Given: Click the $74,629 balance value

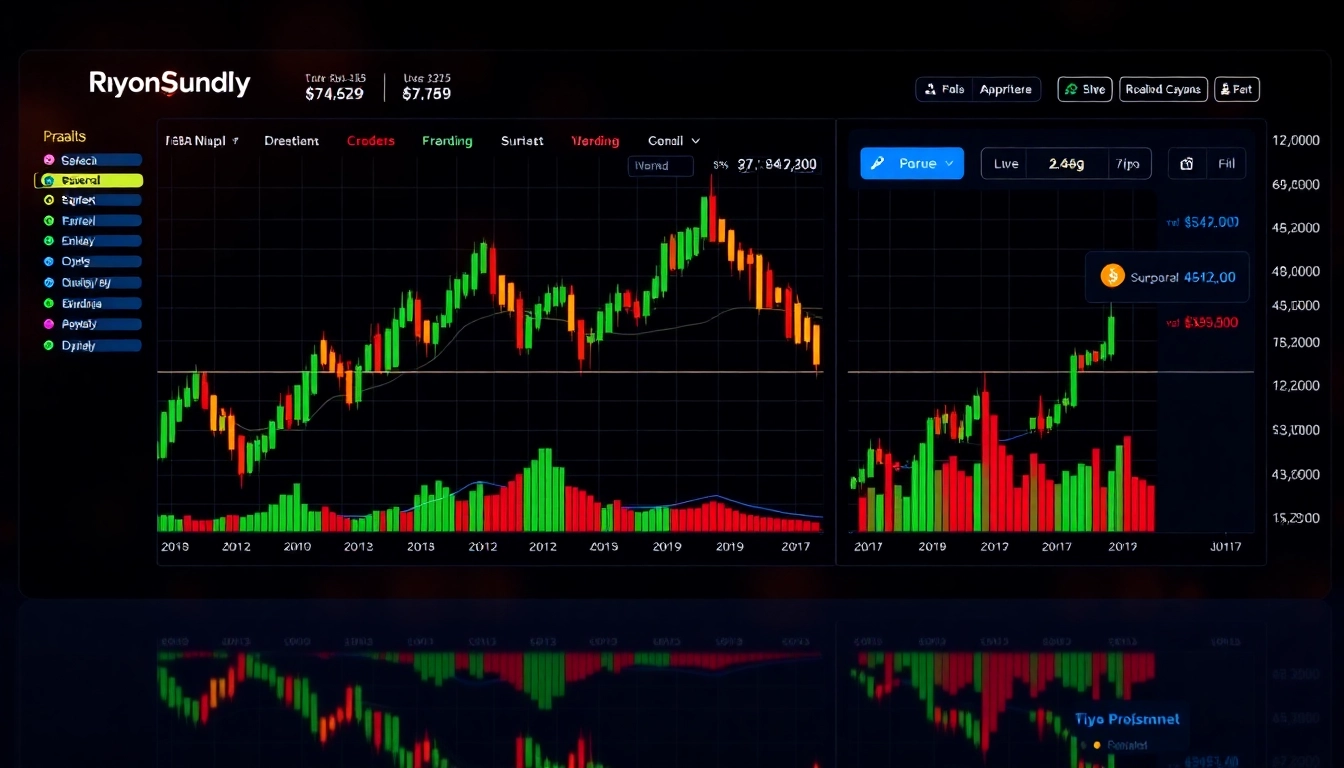Looking at the screenshot, I should click(334, 94).
